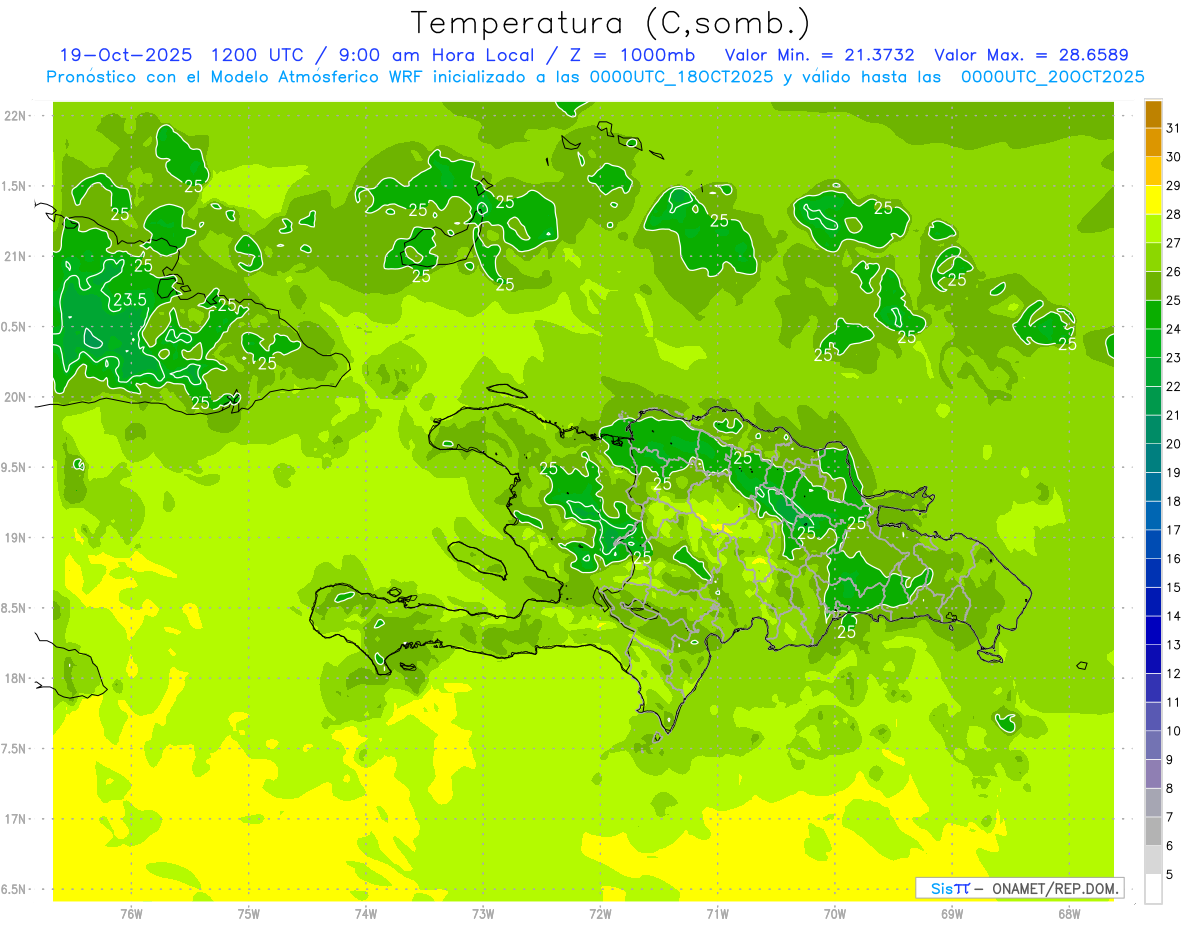This screenshot has width=1200, height=927.
Task: Click the "23.5" contour label near Cuba
Action: (130, 300)
